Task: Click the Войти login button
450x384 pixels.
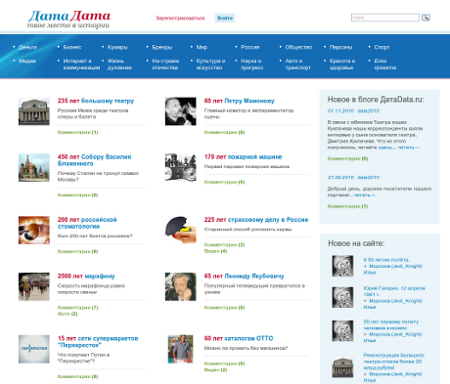Action: coord(225,18)
